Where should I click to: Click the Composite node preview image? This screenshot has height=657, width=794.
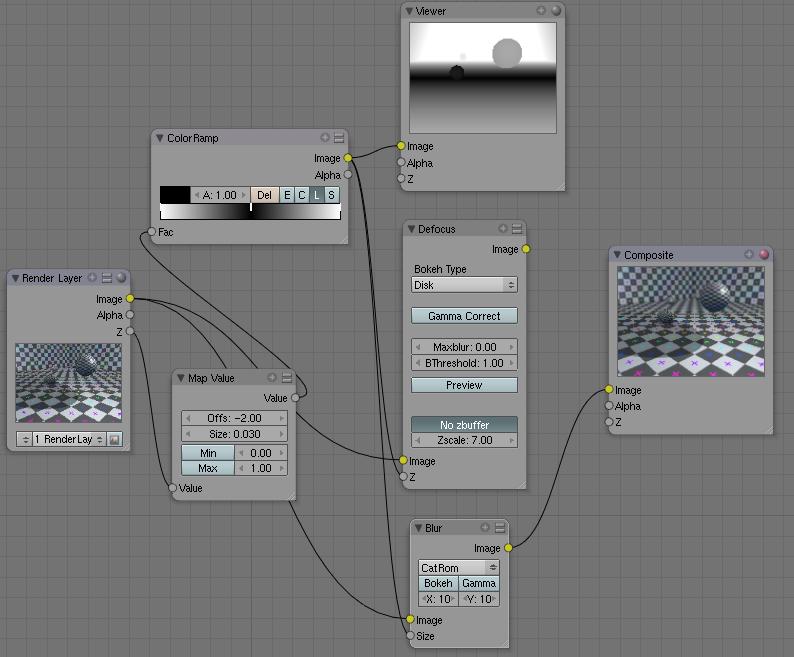[691, 322]
